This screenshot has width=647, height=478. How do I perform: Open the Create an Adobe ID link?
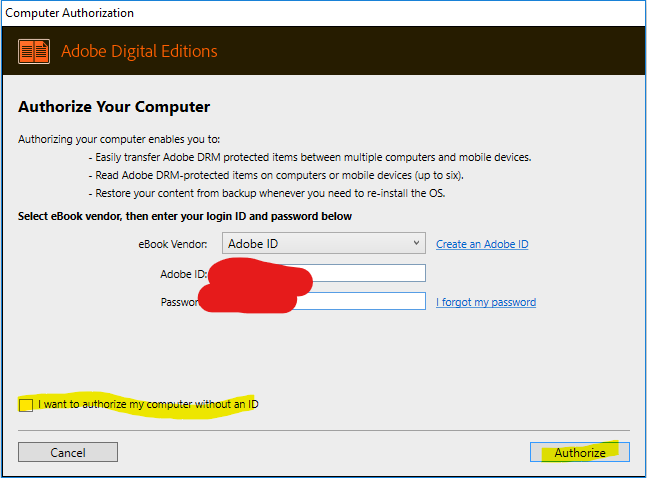pos(482,244)
